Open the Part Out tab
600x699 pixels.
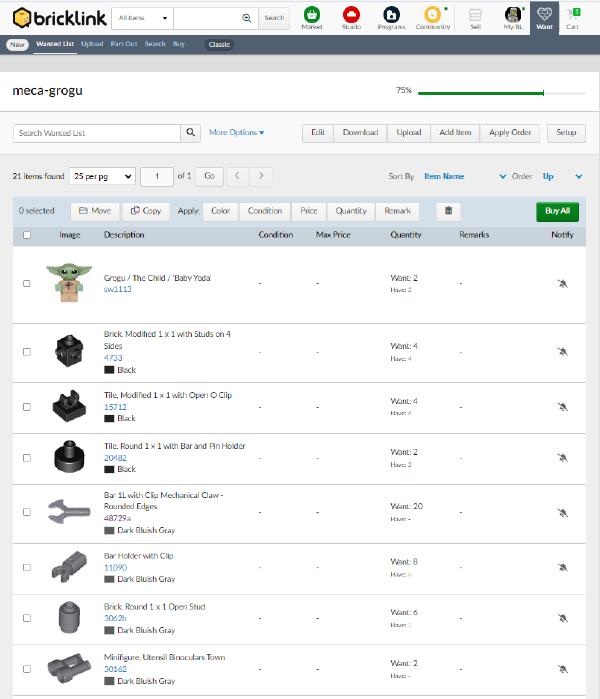tap(124, 44)
